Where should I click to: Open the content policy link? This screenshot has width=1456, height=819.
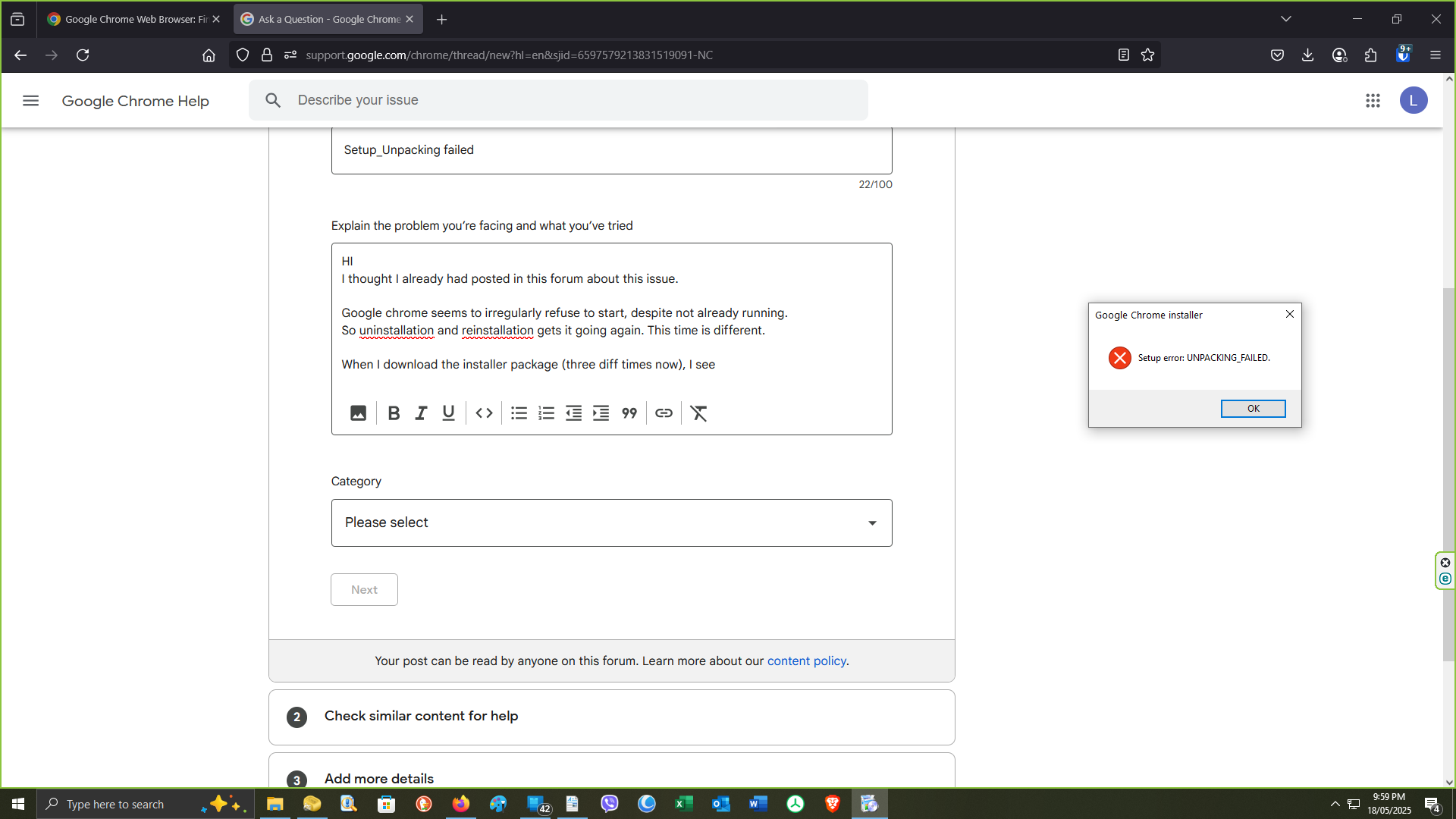[x=806, y=661]
